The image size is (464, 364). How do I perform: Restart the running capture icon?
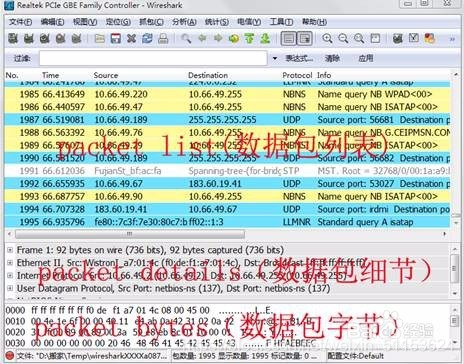click(x=76, y=39)
